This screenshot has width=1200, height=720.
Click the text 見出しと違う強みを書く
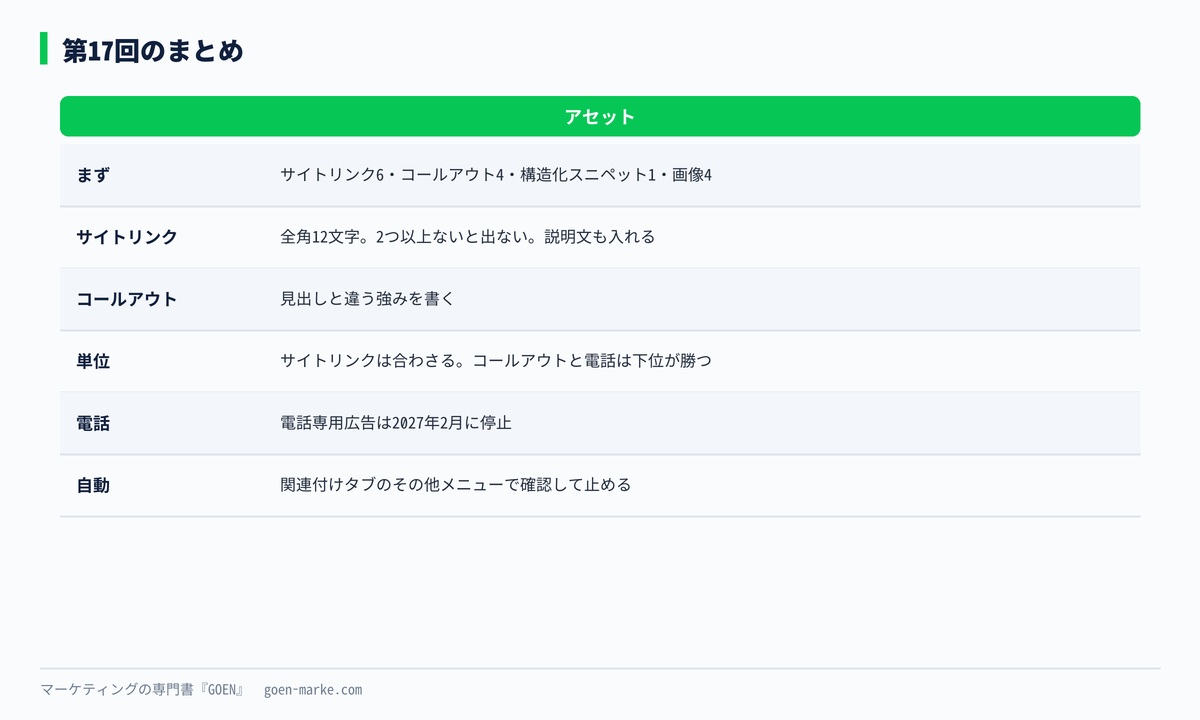pyautogui.click(x=367, y=299)
